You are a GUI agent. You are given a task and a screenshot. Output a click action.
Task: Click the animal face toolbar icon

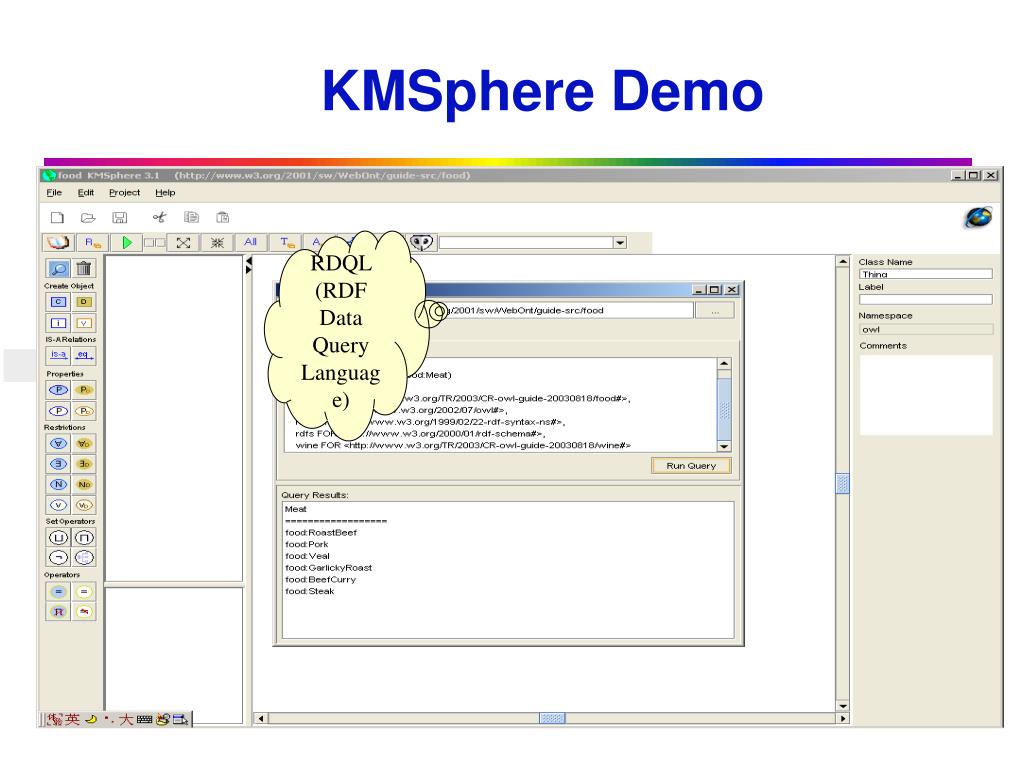pyautogui.click(x=422, y=242)
